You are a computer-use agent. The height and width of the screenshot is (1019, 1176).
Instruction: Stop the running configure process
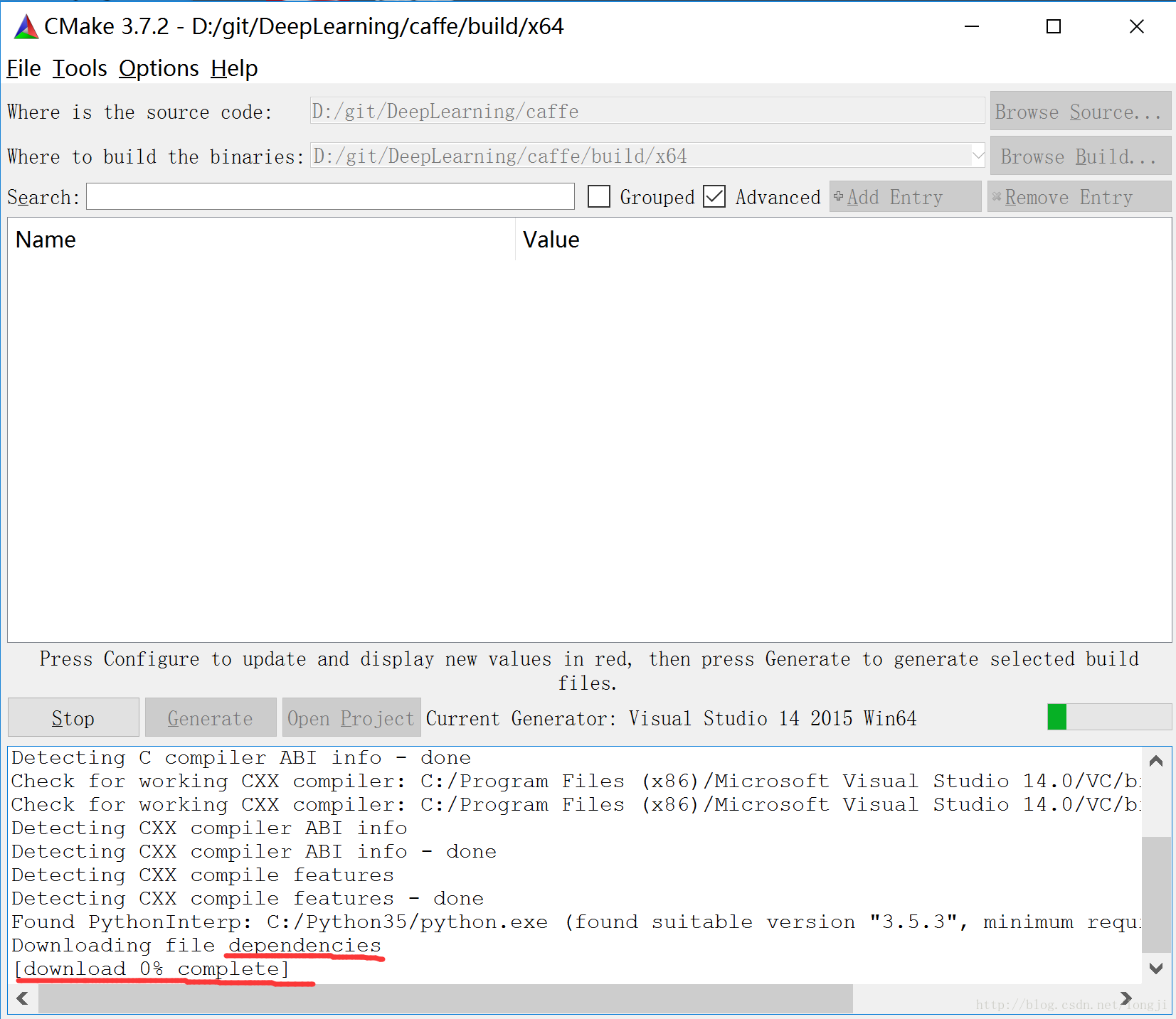[73, 717]
